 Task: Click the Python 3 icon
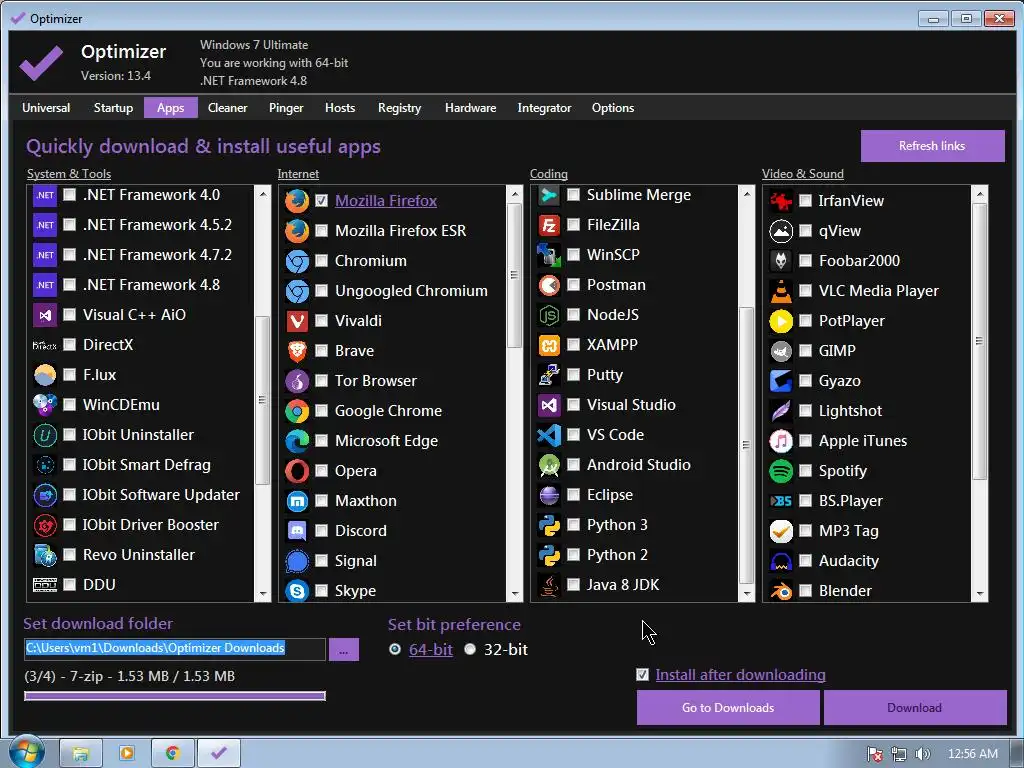coord(549,526)
